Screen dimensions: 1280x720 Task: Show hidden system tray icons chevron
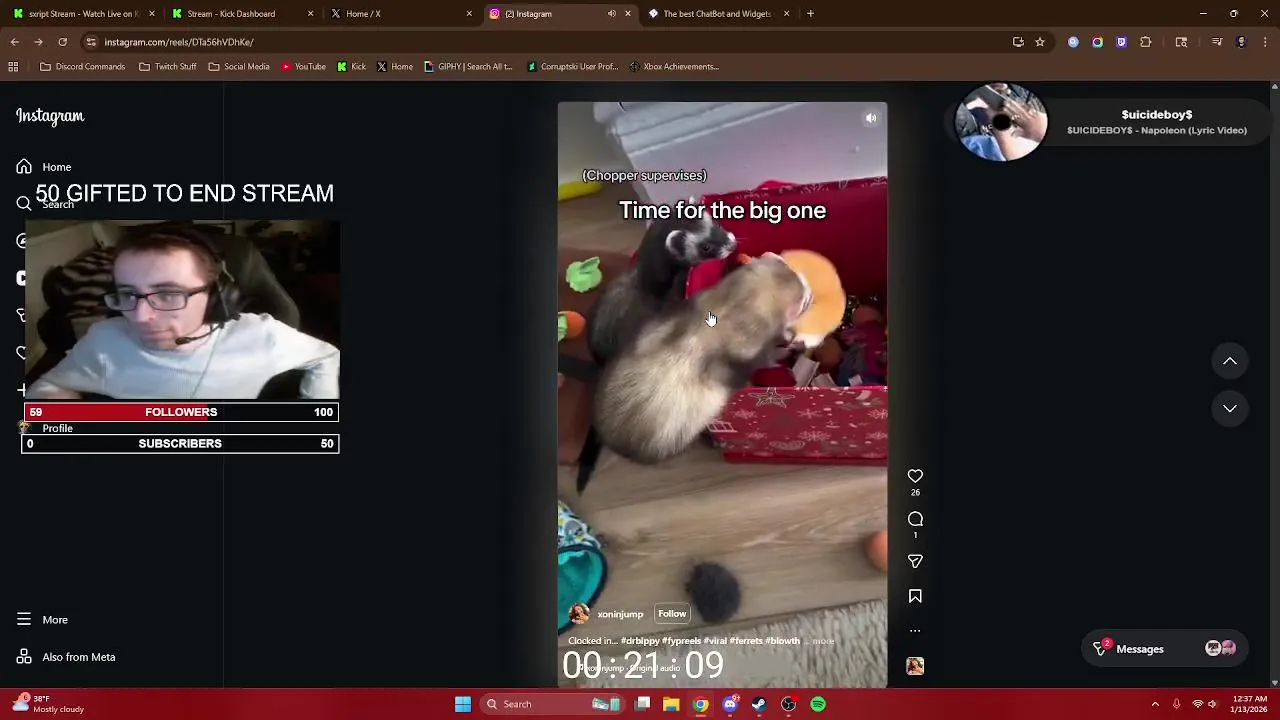1155,704
